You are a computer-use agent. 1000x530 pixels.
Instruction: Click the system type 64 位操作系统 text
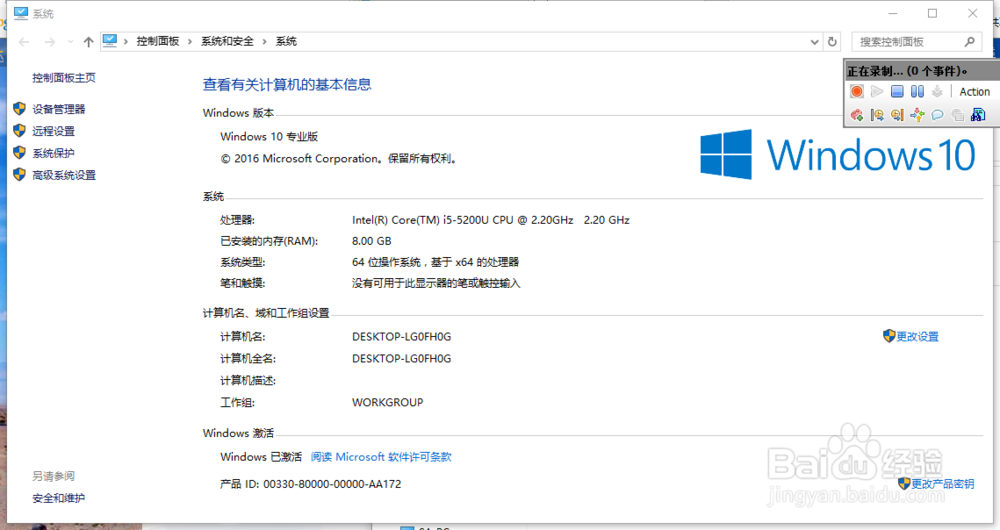tap(436, 262)
